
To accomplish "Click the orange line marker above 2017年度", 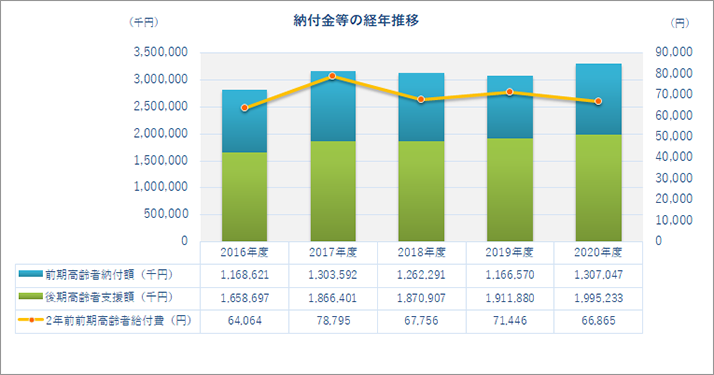I will pos(332,76).
